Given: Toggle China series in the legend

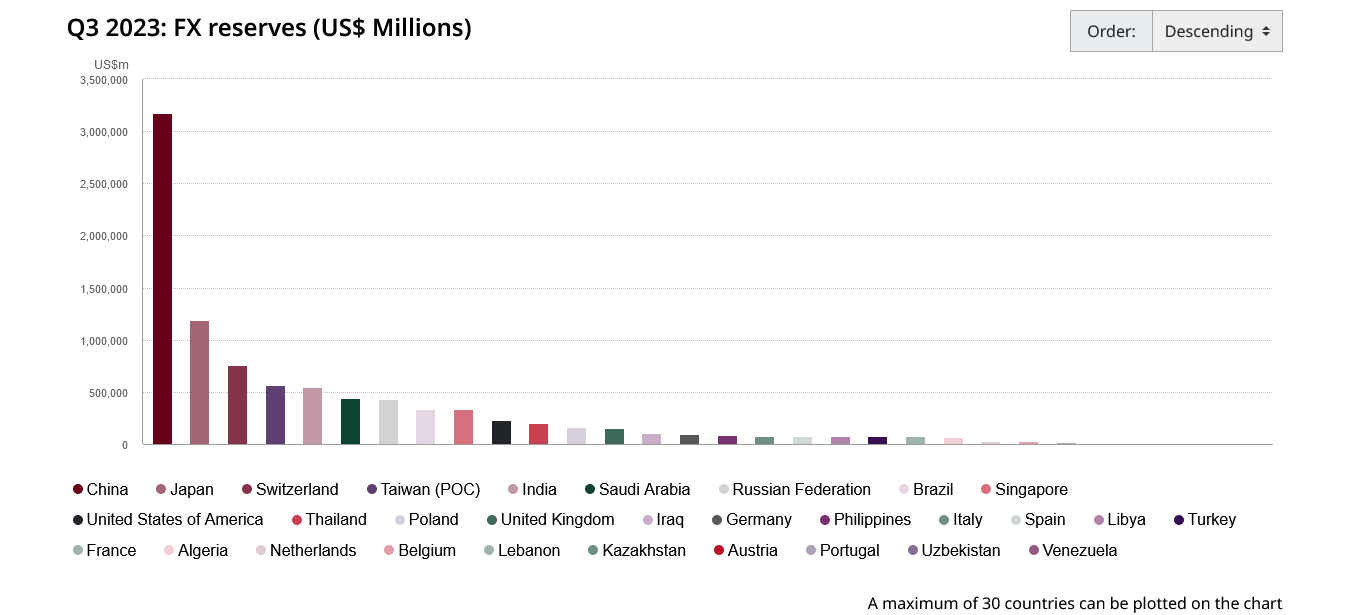Looking at the screenshot, I should coord(107,490).
